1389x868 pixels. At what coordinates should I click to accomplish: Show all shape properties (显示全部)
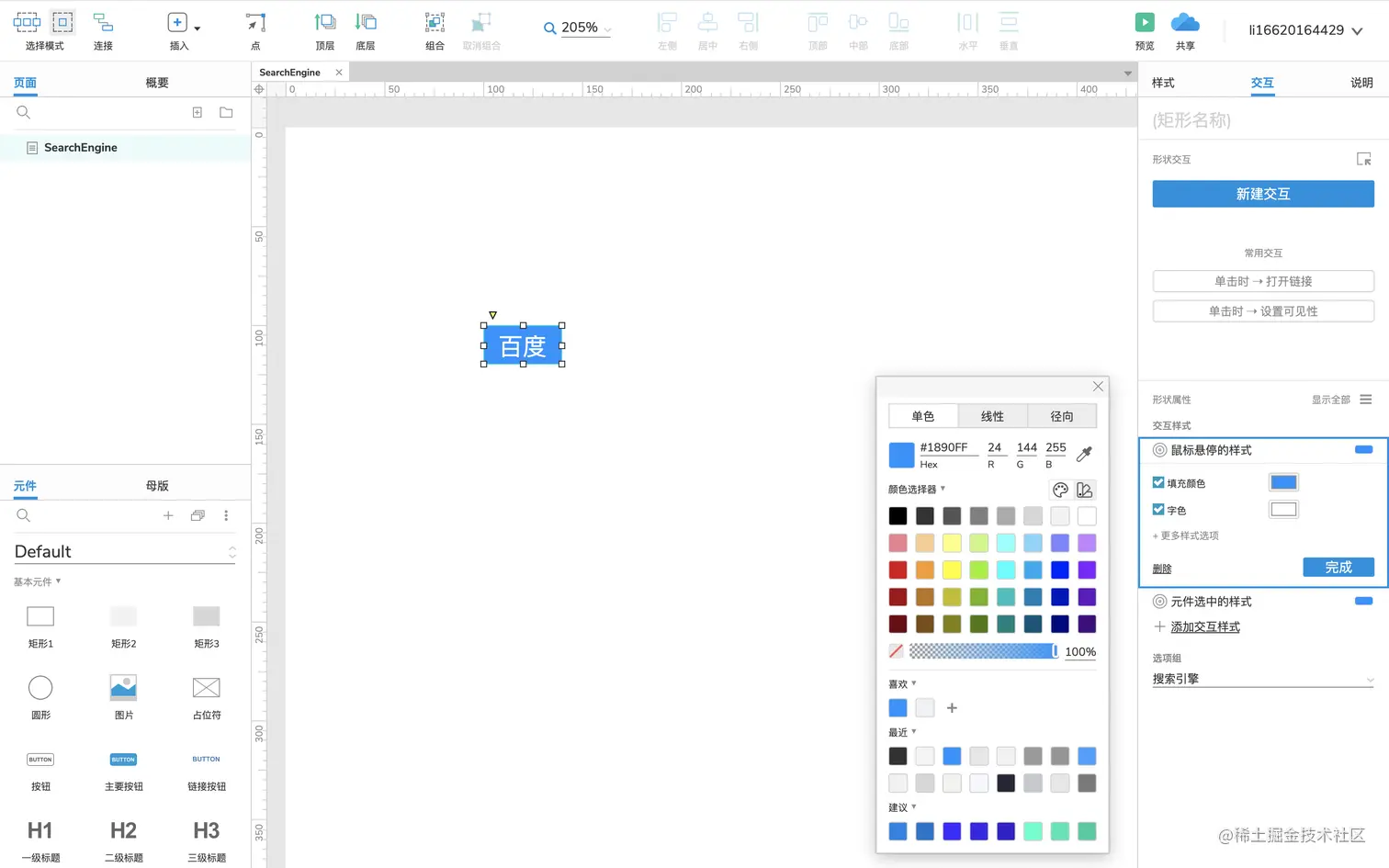point(1330,400)
